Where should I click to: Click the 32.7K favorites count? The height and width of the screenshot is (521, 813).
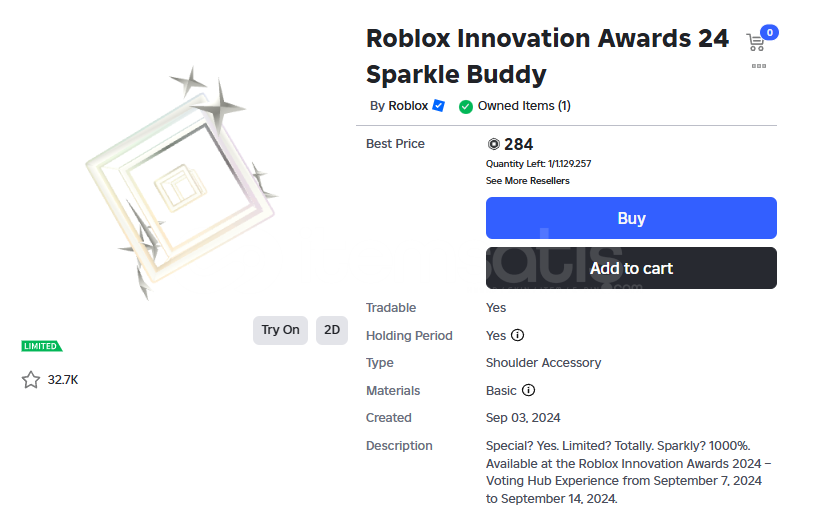point(63,380)
